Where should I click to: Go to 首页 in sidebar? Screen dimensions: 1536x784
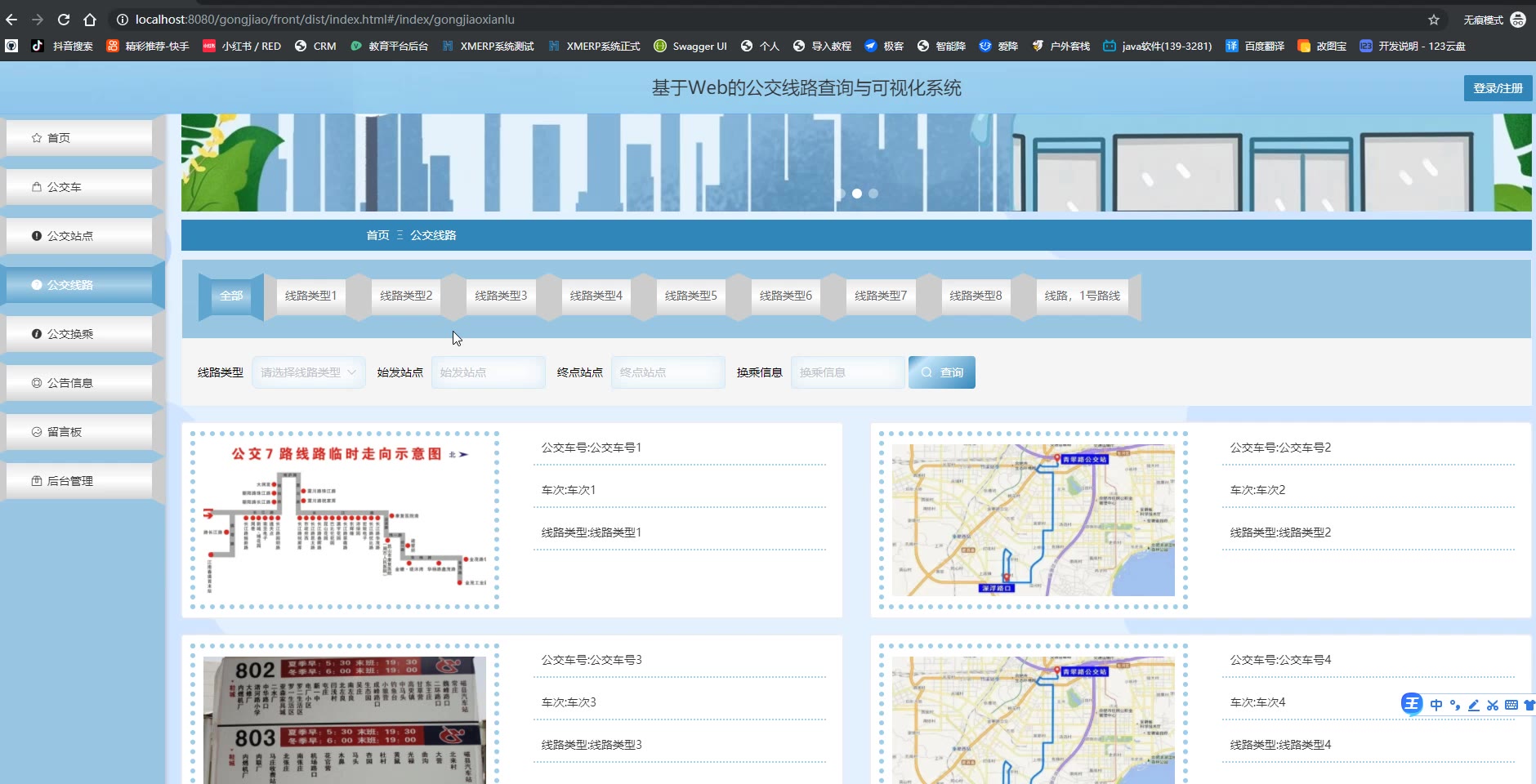79,138
